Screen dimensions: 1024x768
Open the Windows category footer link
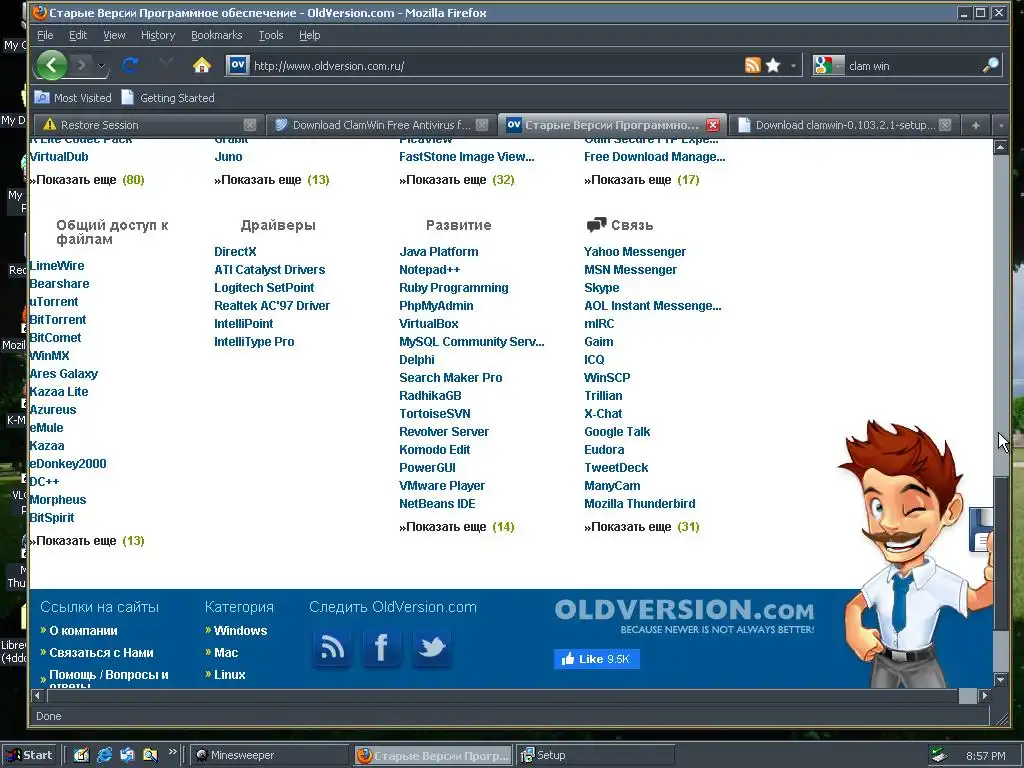pyautogui.click(x=240, y=631)
